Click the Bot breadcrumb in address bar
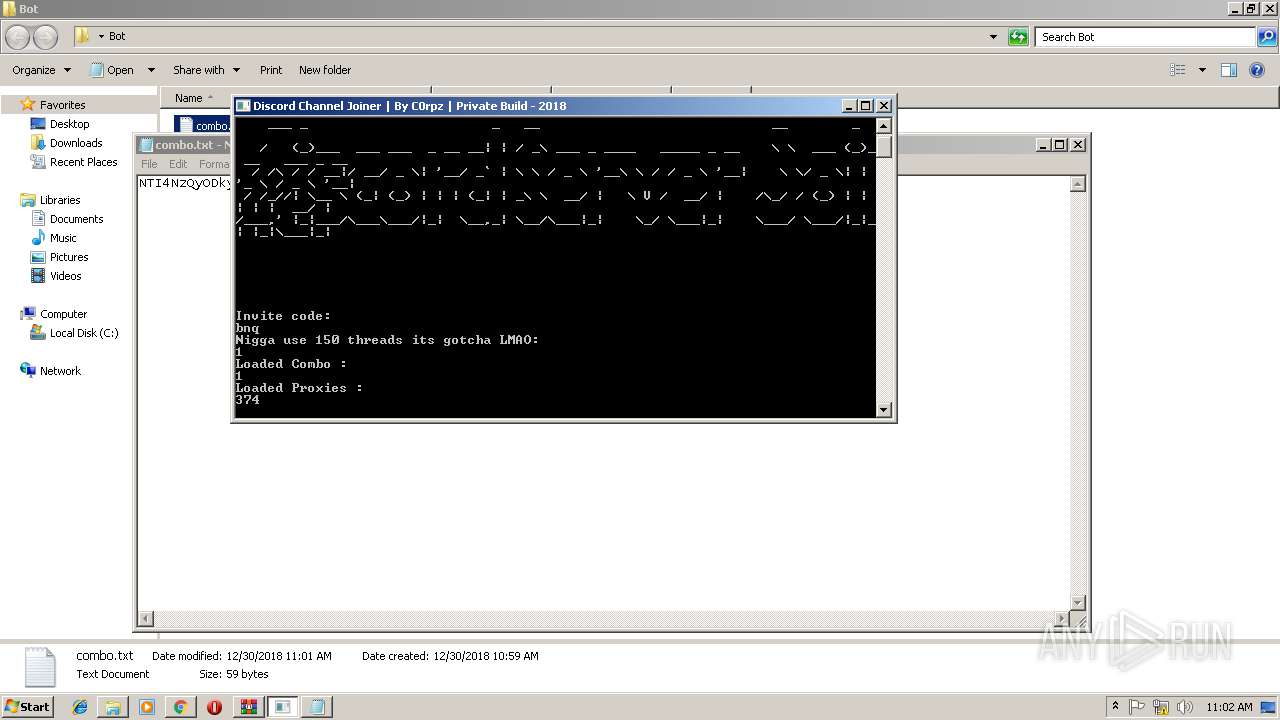This screenshot has width=1280, height=720. click(x=117, y=36)
